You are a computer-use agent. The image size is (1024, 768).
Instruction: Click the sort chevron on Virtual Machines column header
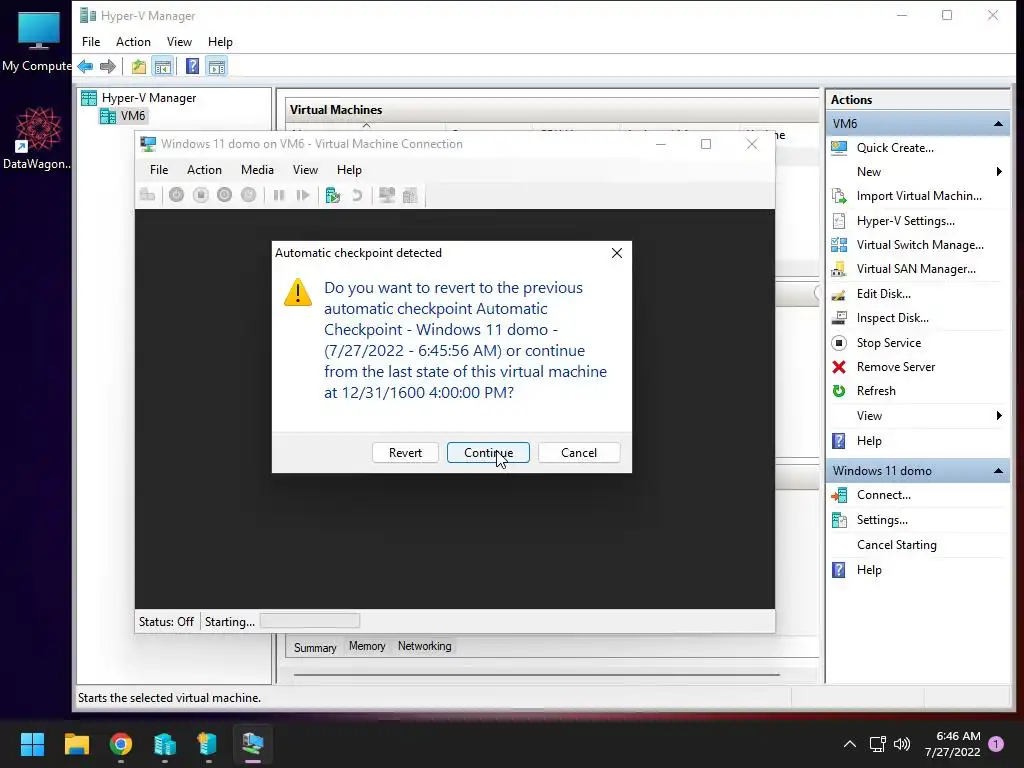366,125
